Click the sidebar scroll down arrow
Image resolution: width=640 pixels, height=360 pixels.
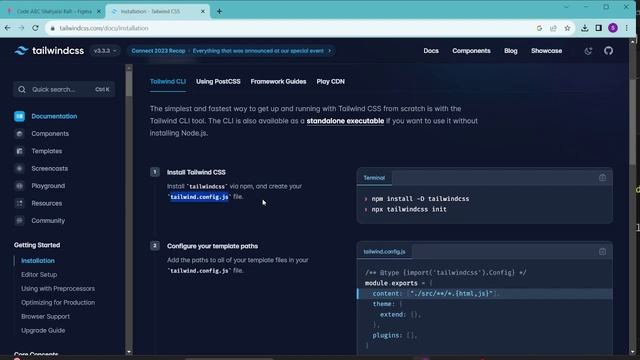(x=129, y=351)
